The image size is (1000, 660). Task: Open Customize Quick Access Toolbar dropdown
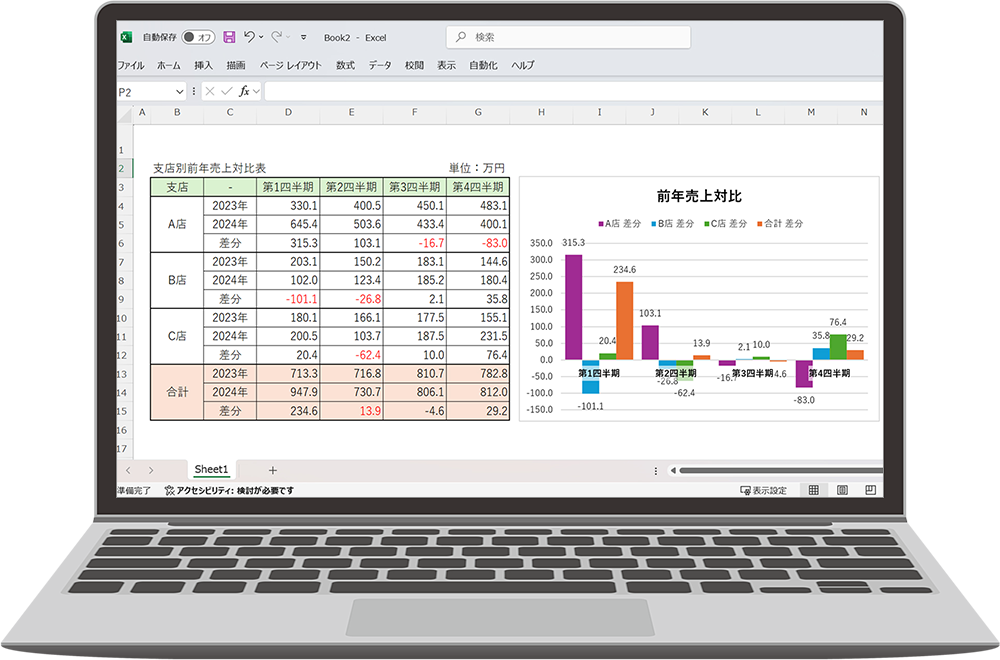point(303,37)
